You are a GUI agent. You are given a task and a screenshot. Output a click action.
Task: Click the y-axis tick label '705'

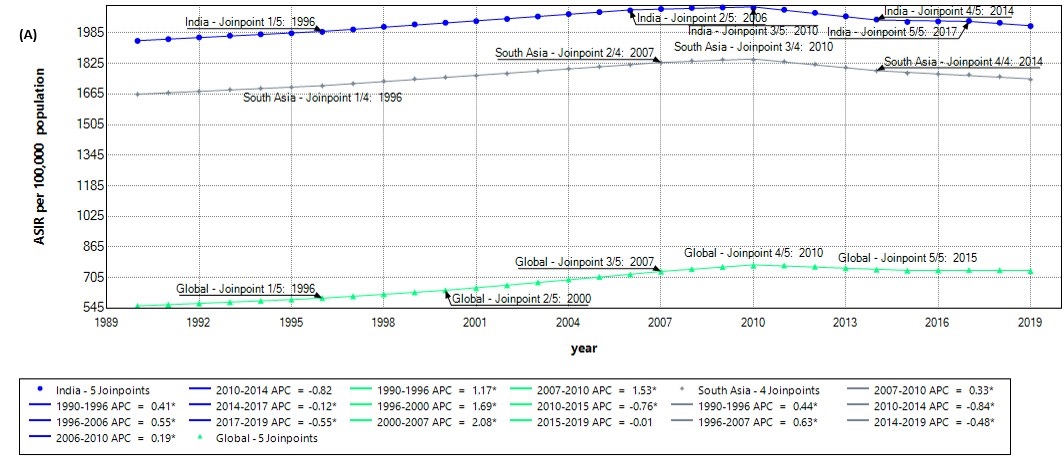pyautogui.click(x=93, y=277)
